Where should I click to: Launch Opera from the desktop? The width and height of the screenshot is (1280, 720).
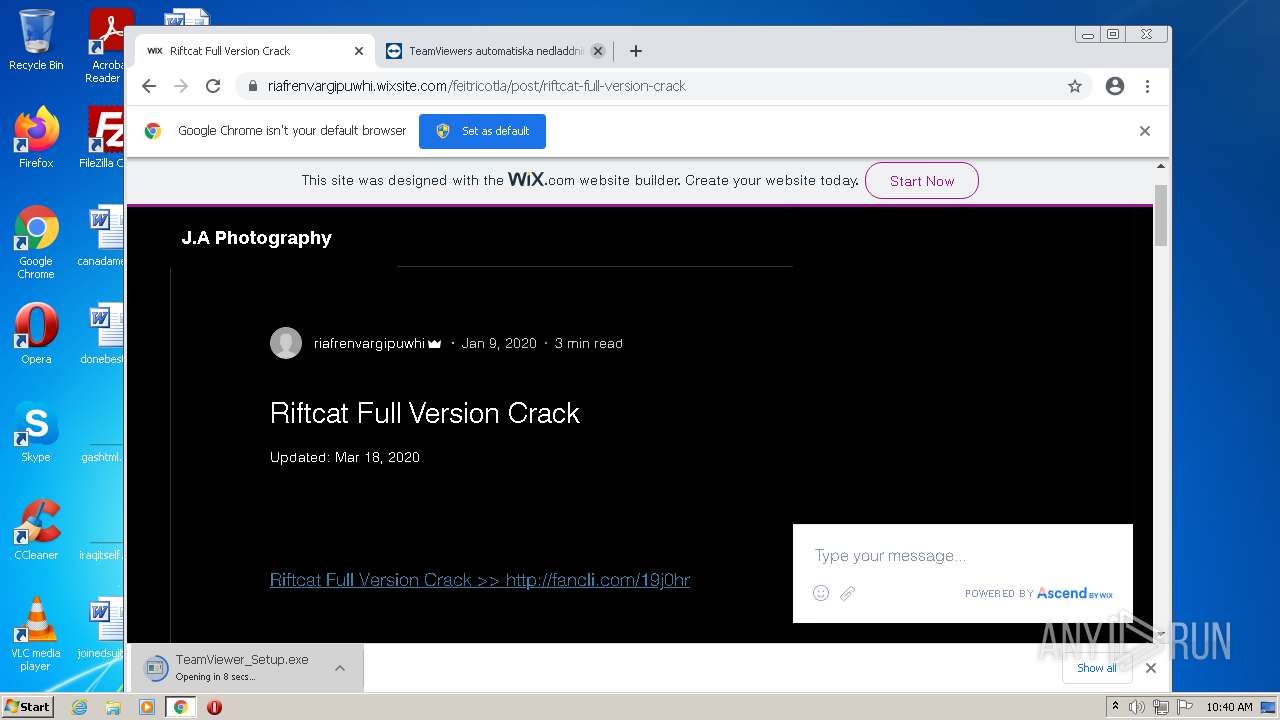pos(36,334)
